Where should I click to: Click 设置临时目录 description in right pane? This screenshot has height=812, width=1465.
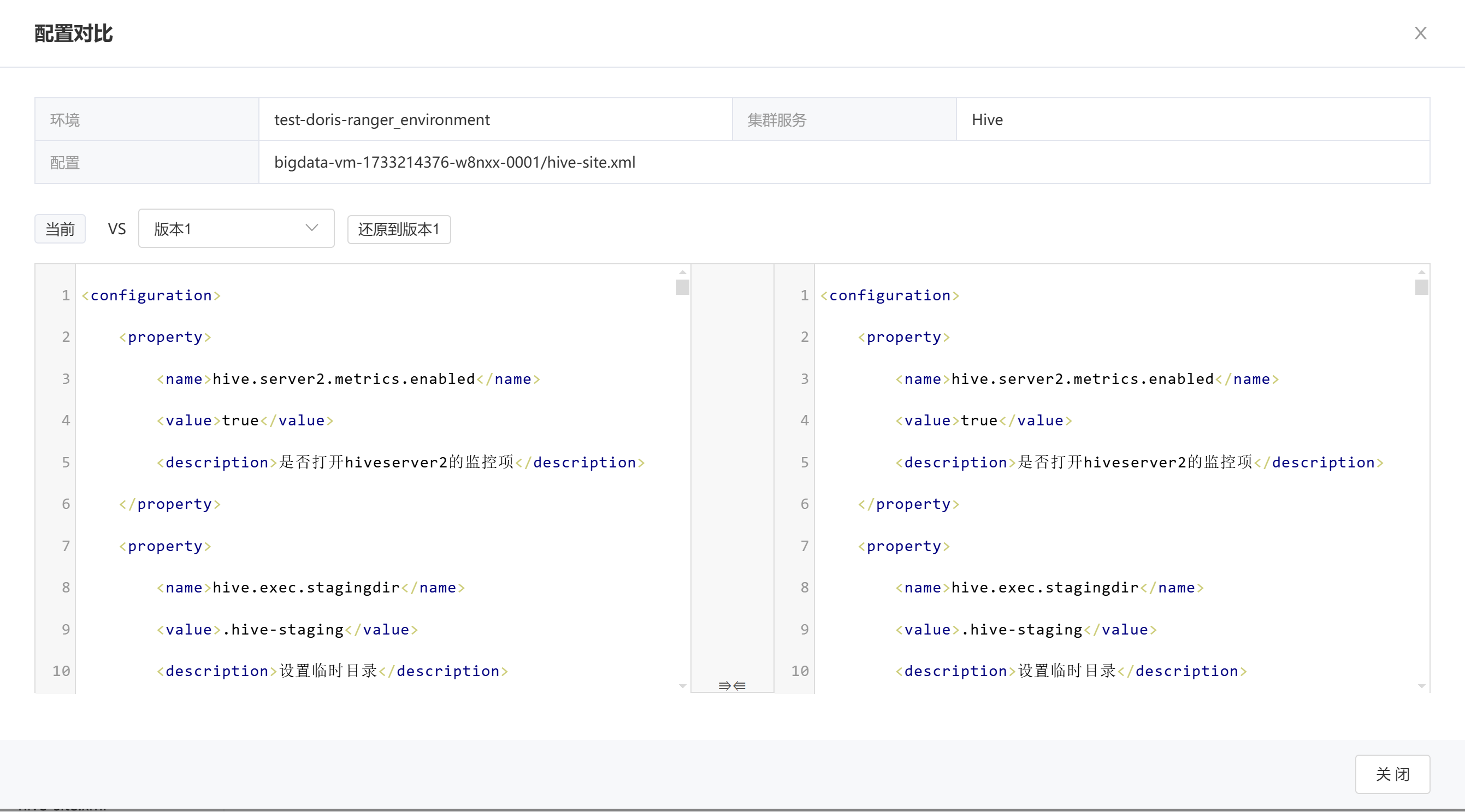1067,671
